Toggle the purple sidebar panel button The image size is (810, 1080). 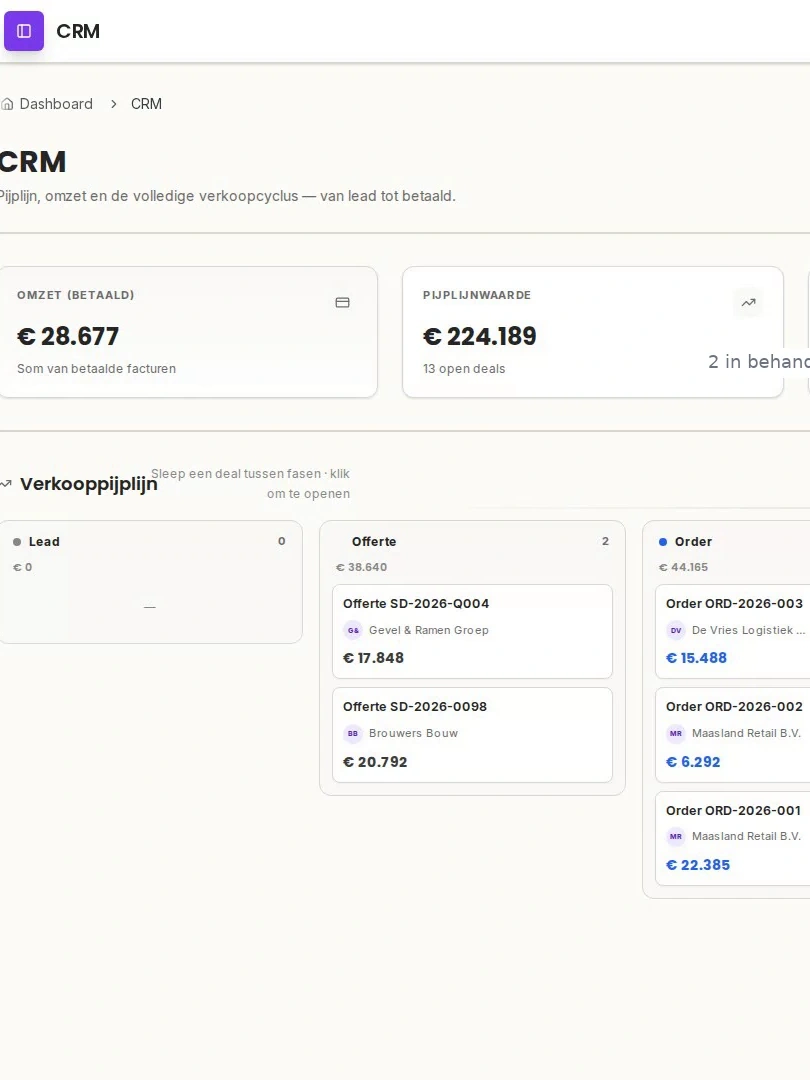(x=24, y=31)
